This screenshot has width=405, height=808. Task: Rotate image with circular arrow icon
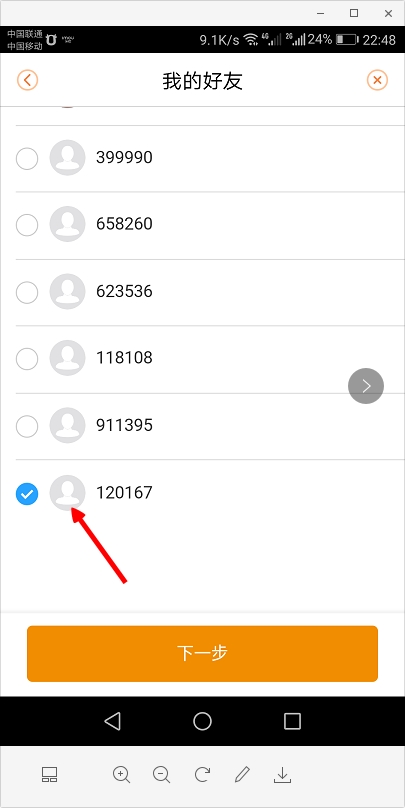[202, 775]
